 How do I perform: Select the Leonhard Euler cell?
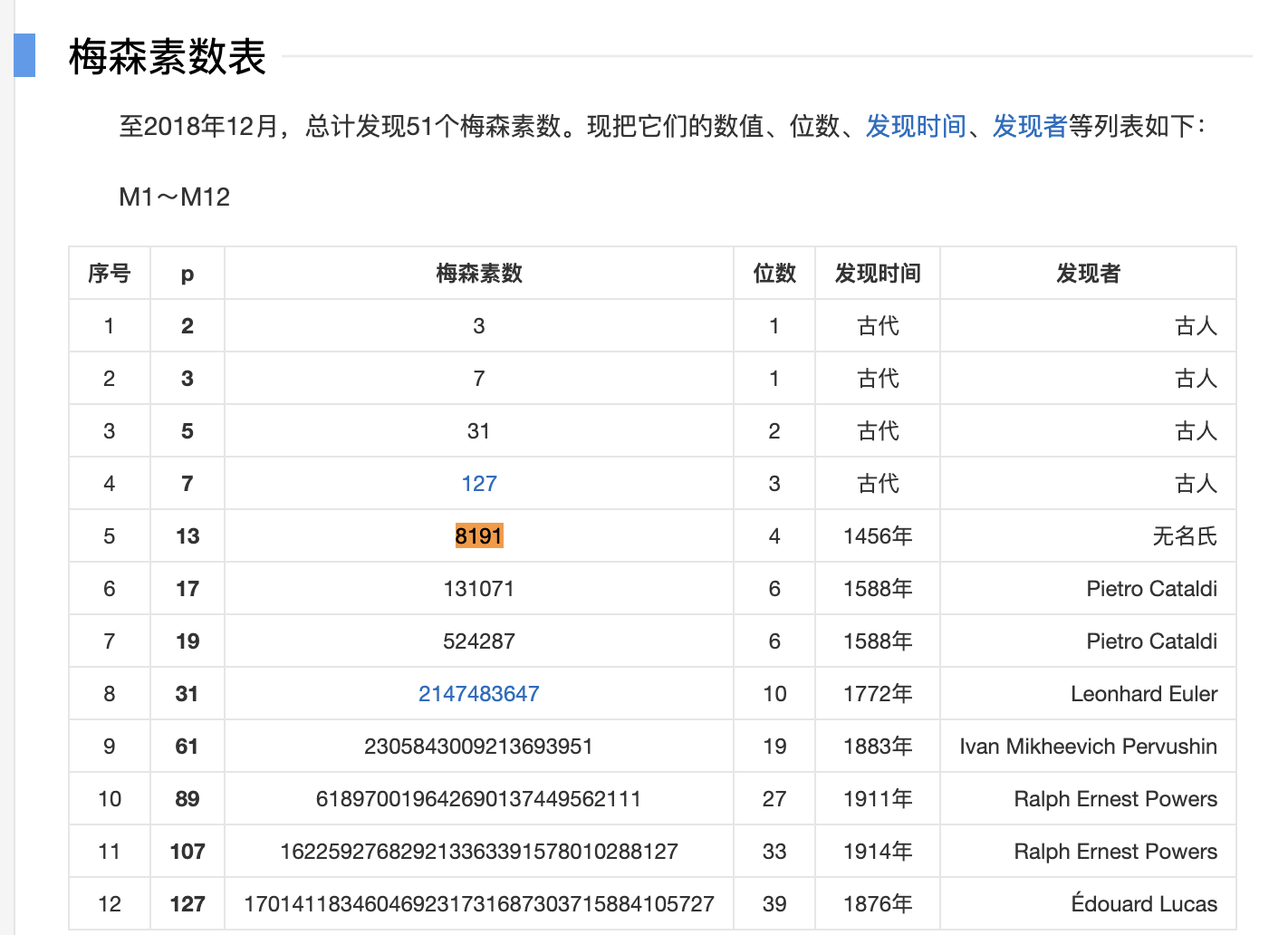(x=1143, y=694)
